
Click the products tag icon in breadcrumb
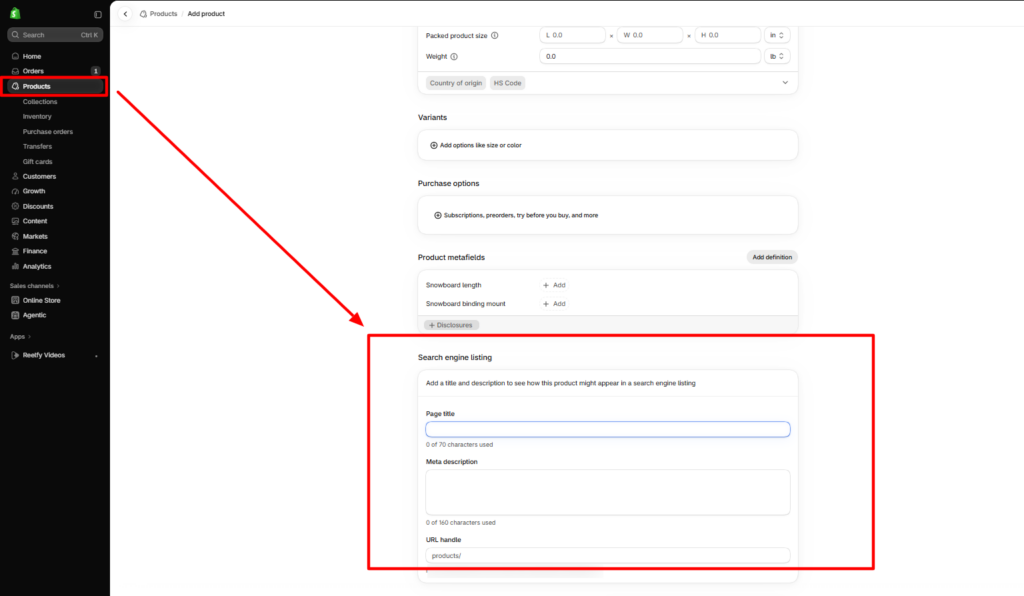tap(143, 14)
